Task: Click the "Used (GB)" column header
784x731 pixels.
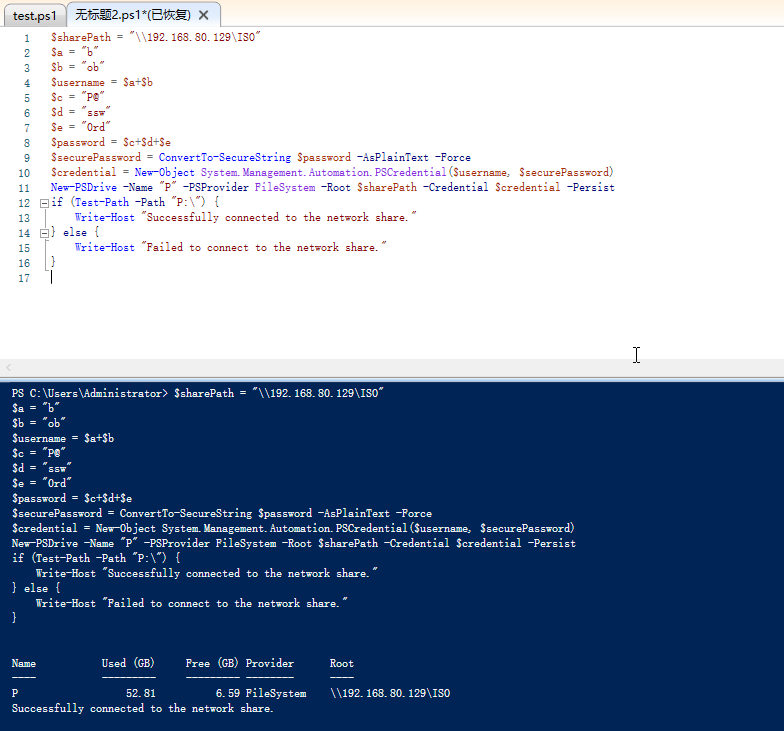Action: (128, 663)
